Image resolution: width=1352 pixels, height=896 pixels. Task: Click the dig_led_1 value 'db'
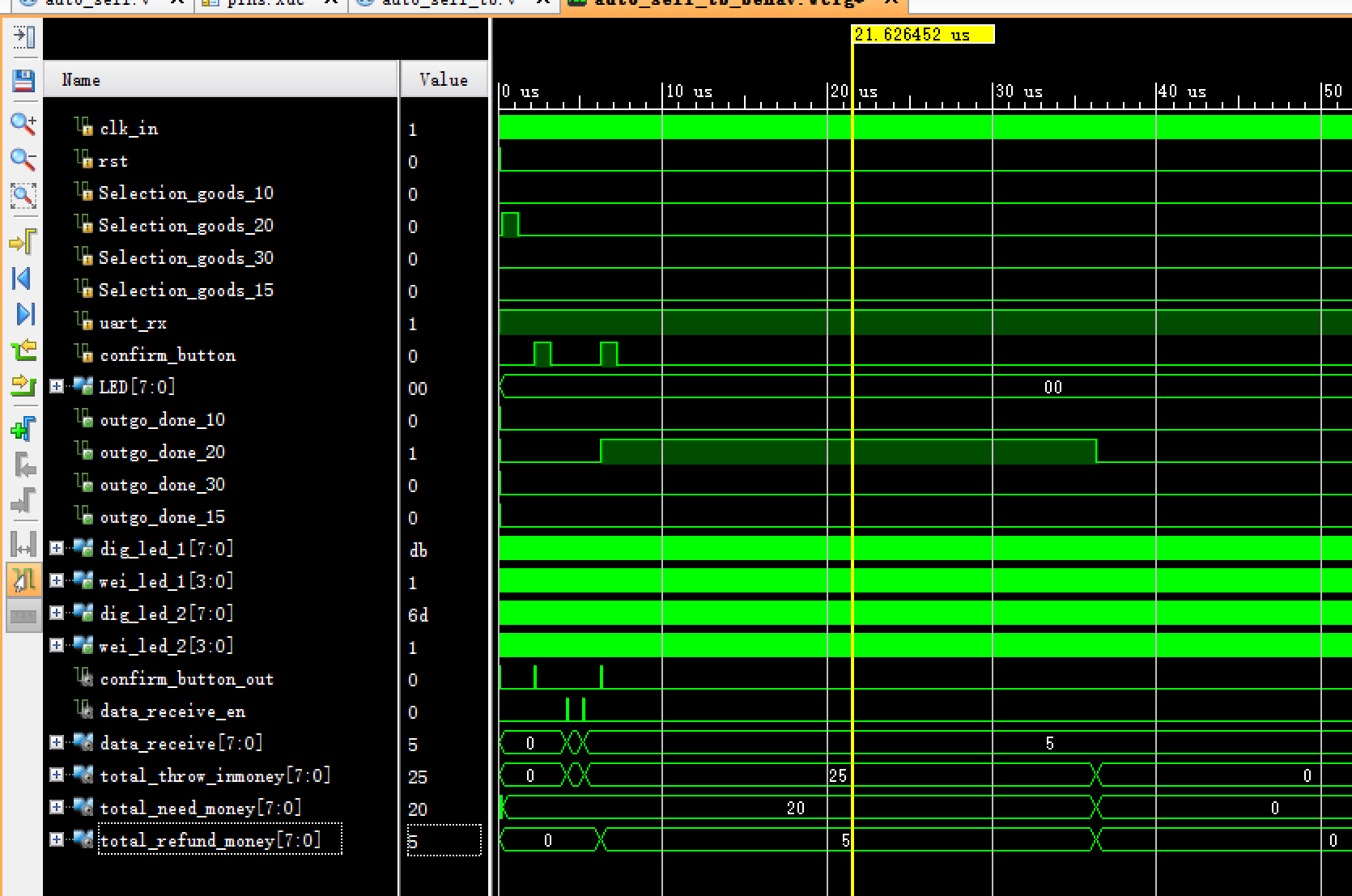(x=418, y=550)
